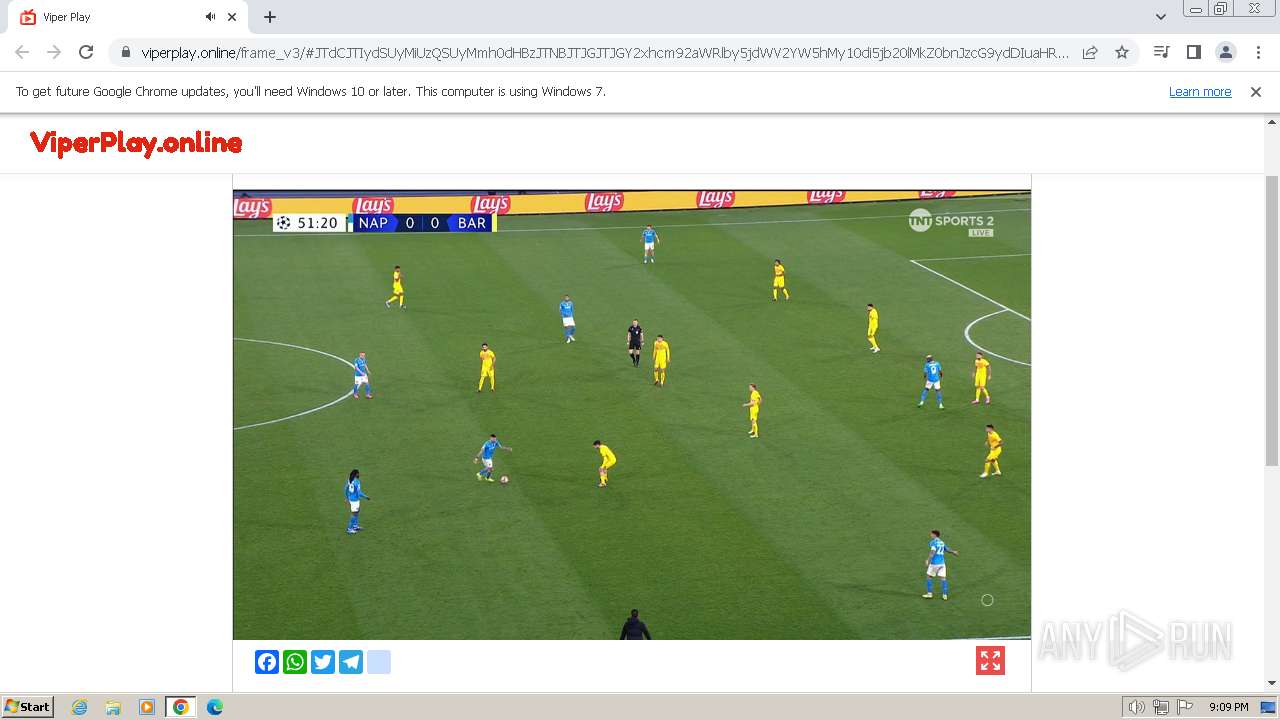Open the Chrome three-dot menu
The width and height of the screenshot is (1280, 720).
(x=1258, y=52)
